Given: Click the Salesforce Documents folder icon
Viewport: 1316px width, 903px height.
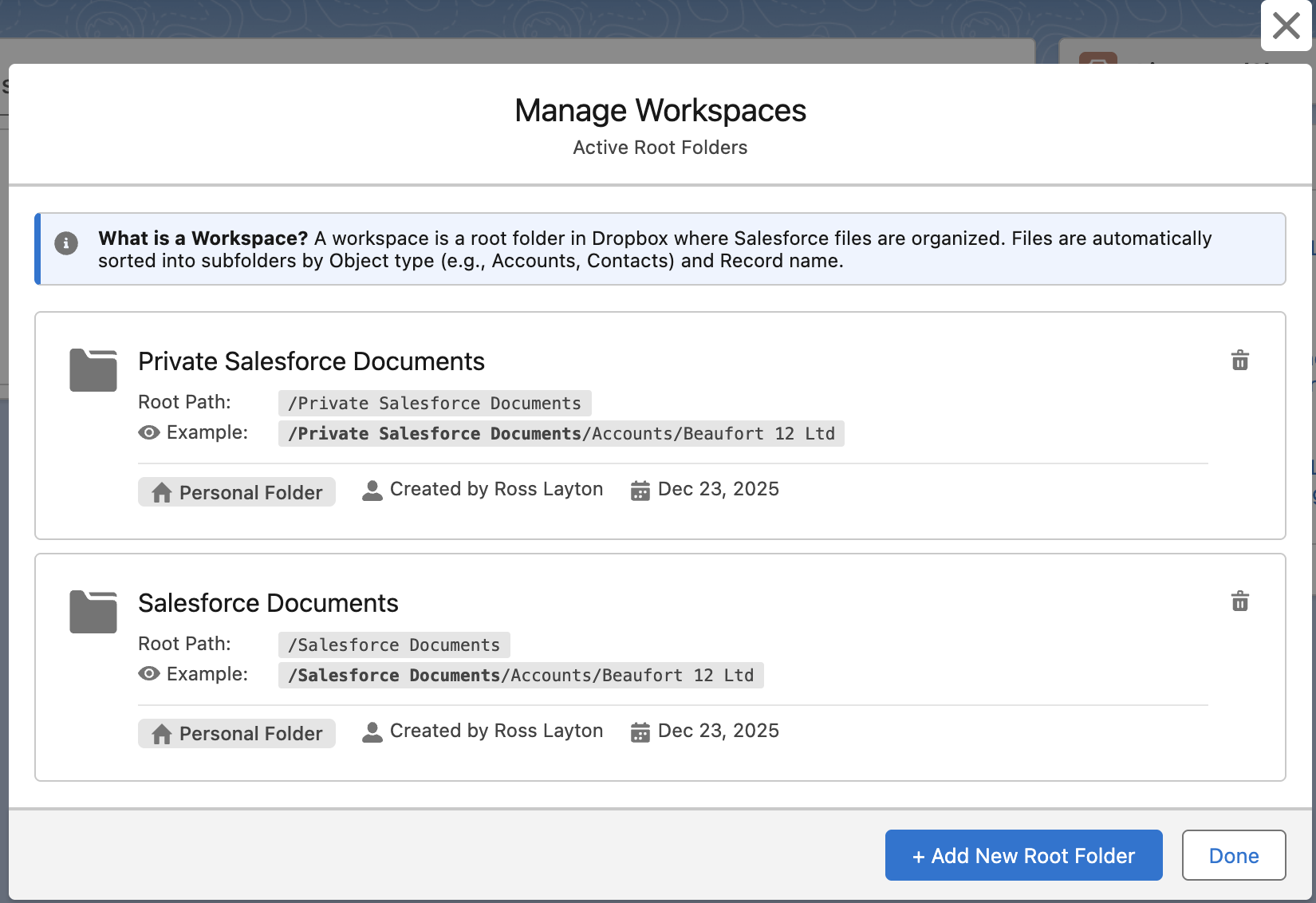Looking at the screenshot, I should click(93, 612).
